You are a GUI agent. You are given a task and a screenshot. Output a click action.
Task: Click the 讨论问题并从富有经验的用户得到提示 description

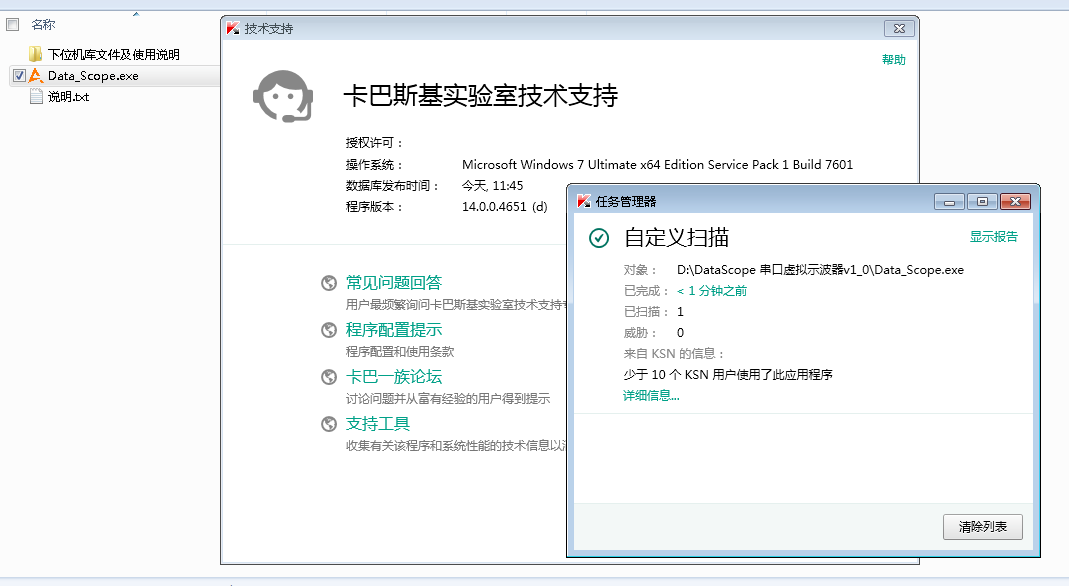(x=448, y=399)
